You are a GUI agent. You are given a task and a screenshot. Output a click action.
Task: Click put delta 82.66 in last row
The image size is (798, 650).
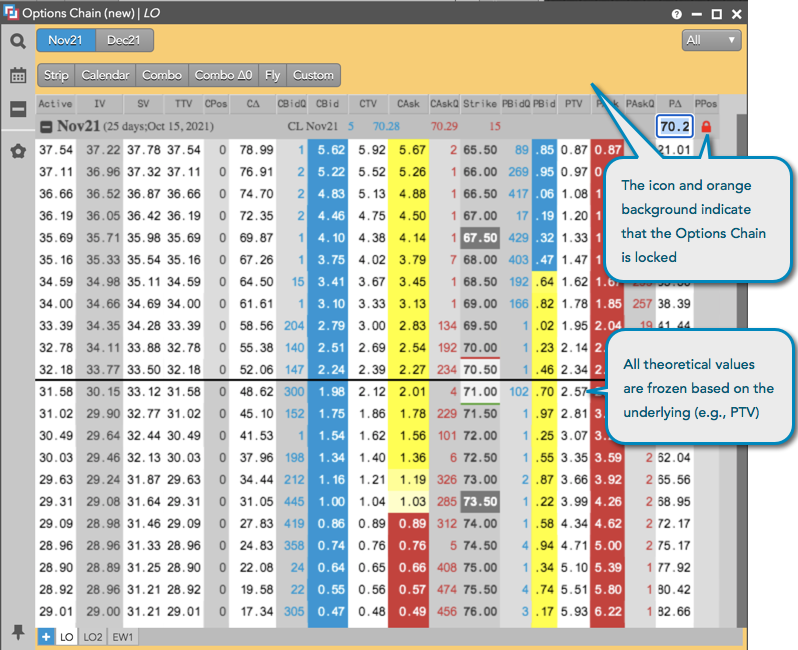pos(674,611)
